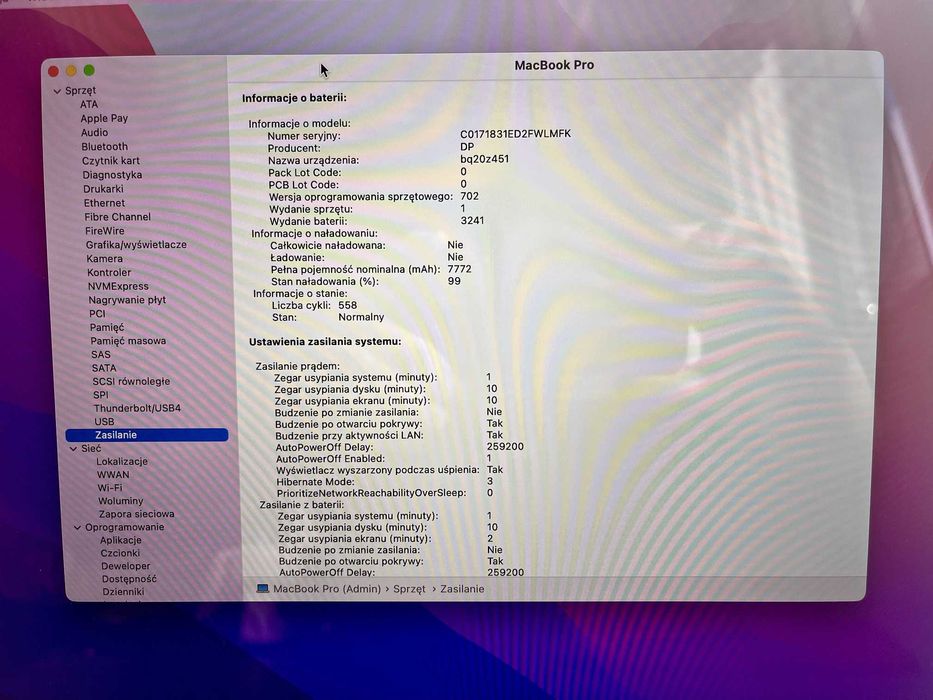Click charge state value 99

coord(454,281)
